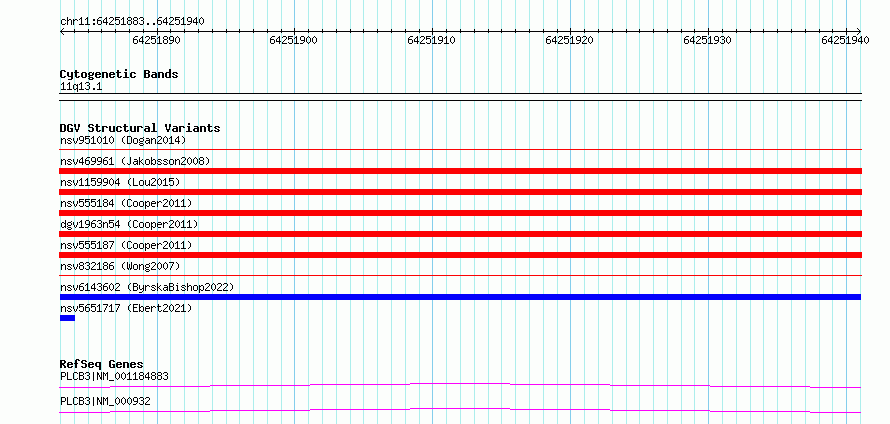Click ruler tick label 64251930

click(707, 40)
